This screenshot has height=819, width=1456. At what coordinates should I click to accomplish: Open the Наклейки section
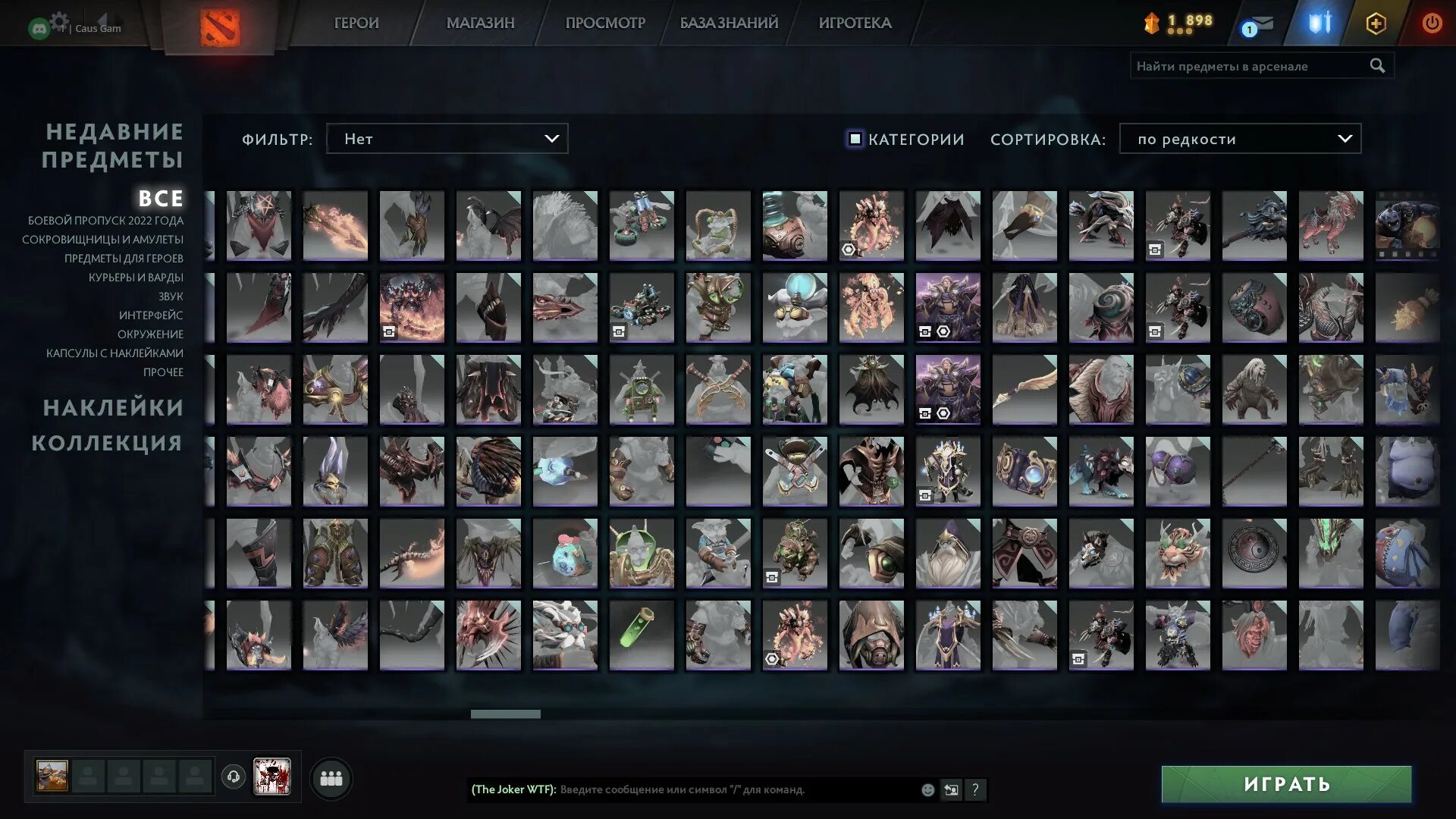[x=113, y=408]
